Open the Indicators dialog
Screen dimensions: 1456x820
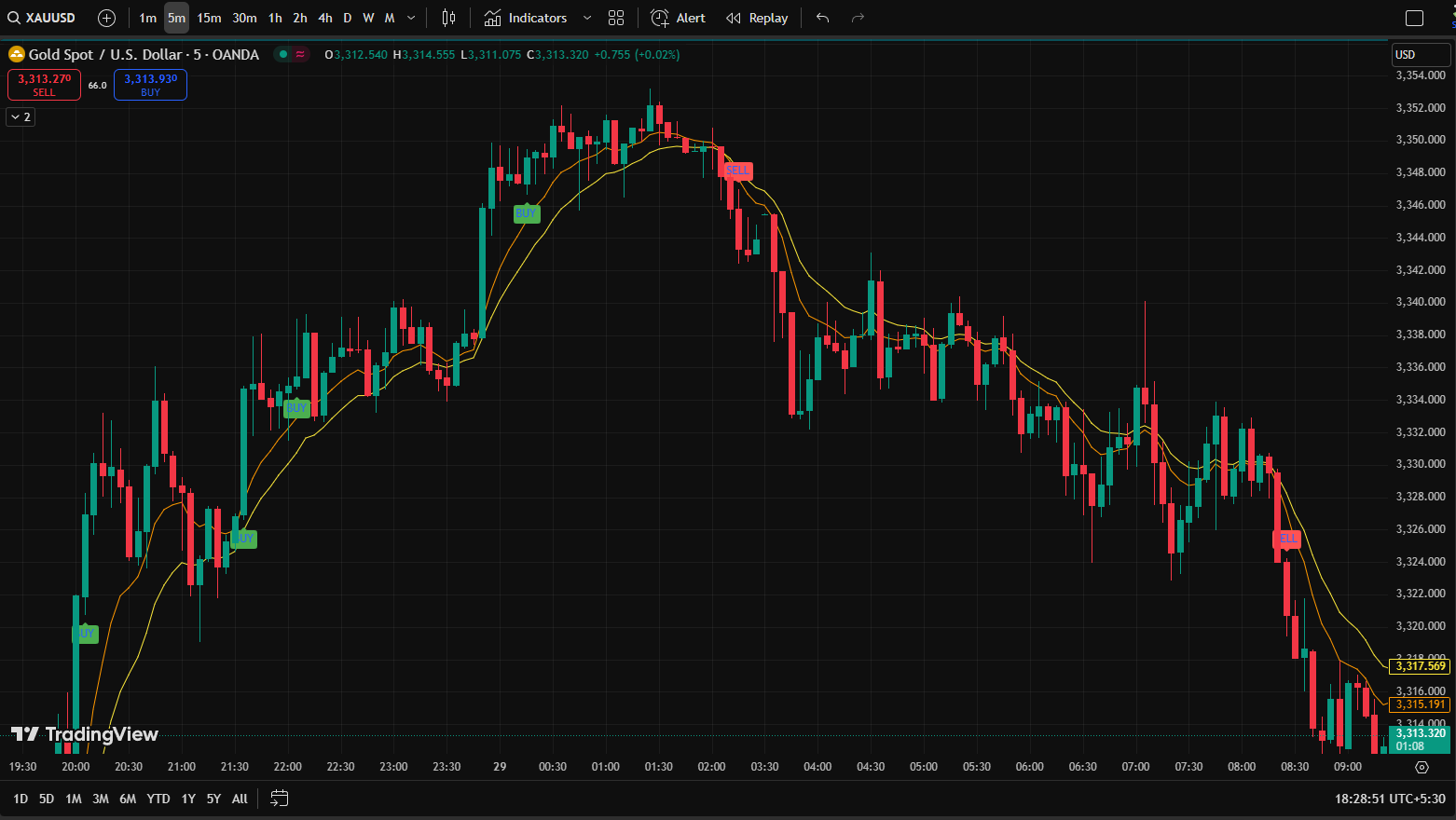click(x=526, y=18)
